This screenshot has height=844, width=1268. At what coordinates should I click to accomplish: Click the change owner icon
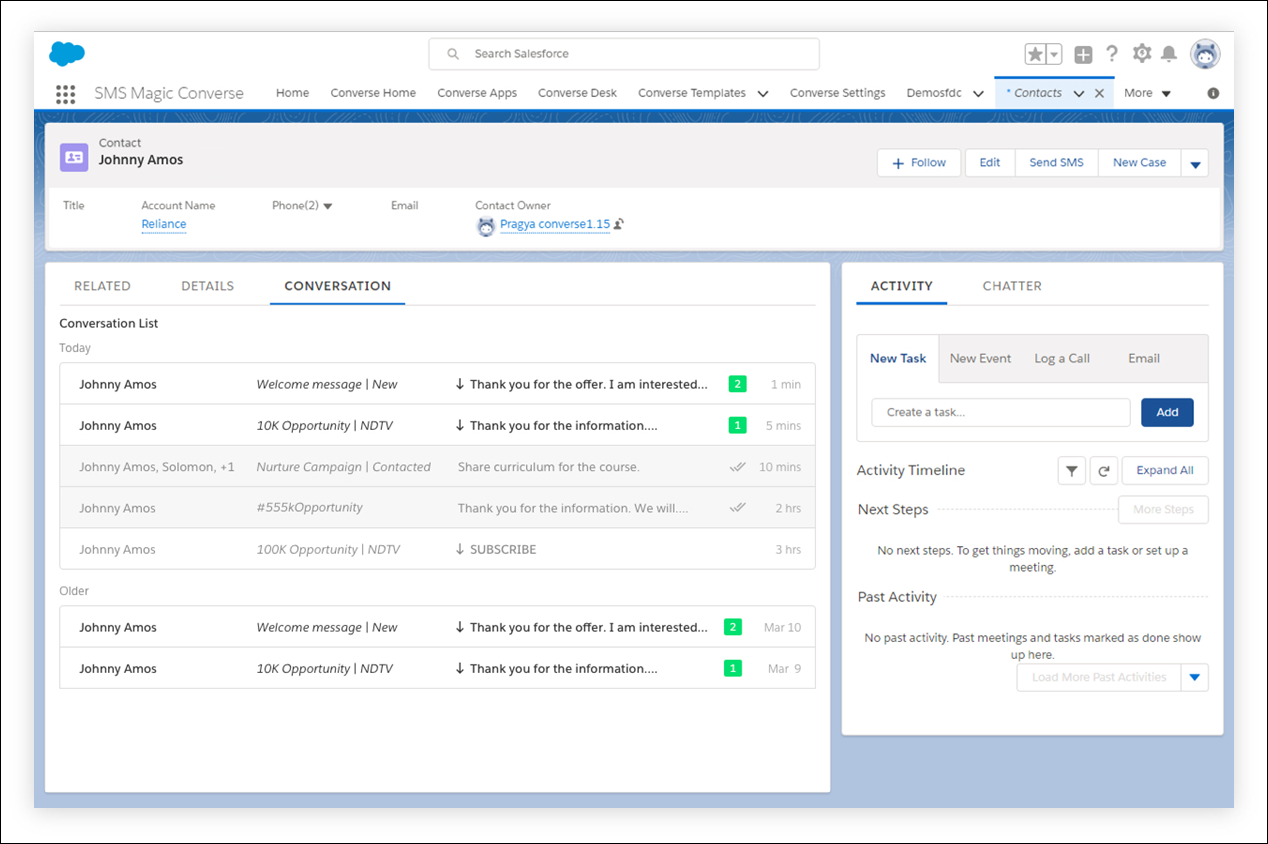tap(620, 224)
